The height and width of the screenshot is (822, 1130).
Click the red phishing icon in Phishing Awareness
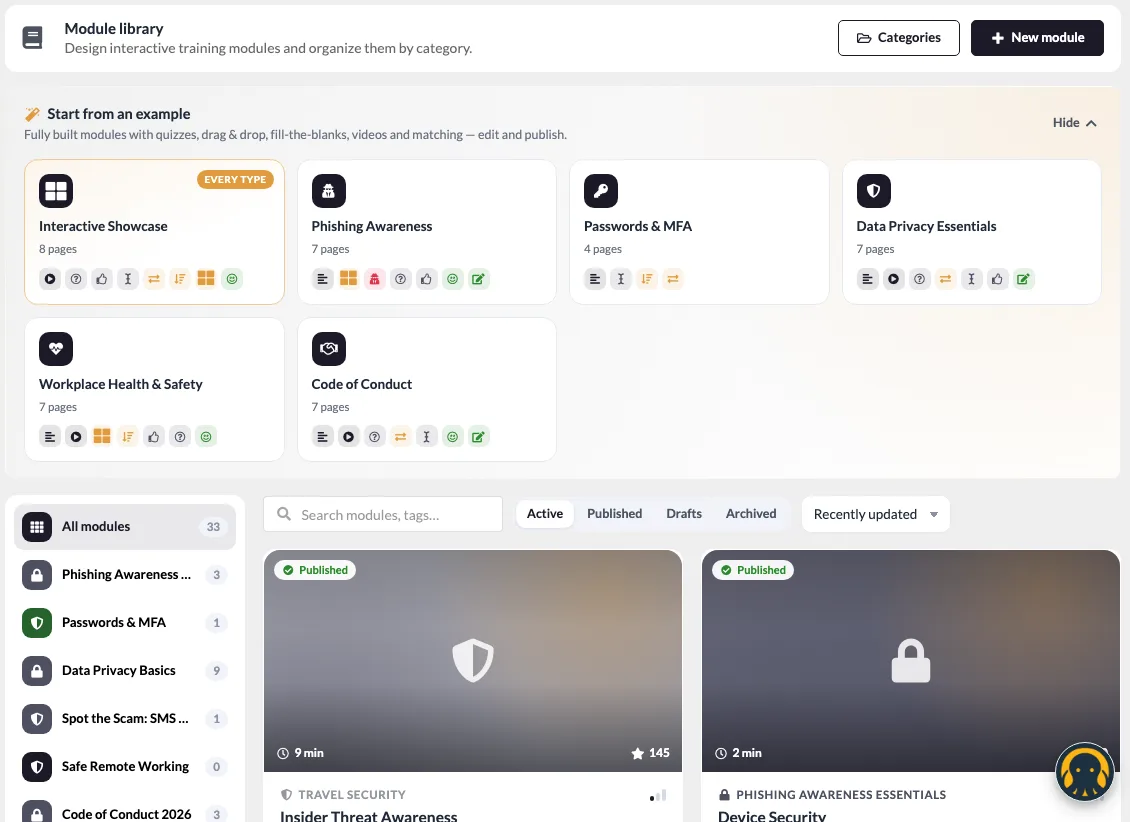(x=375, y=279)
